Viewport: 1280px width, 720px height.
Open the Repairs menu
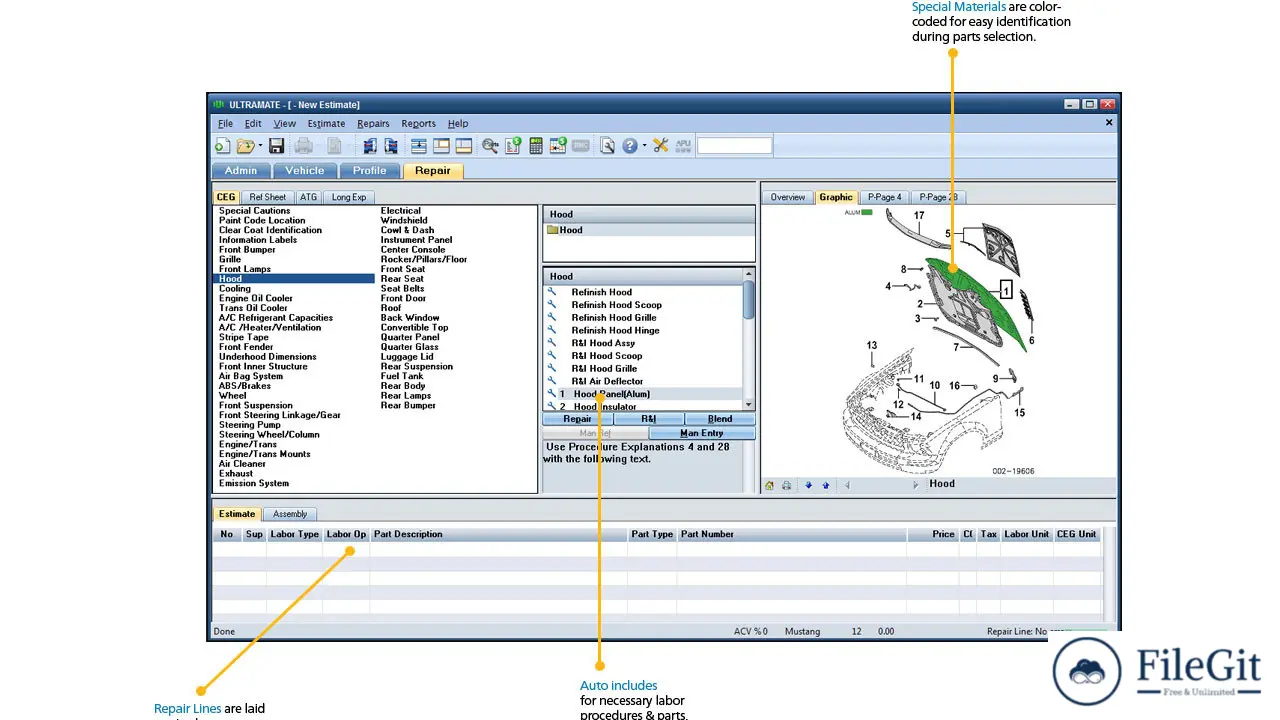point(373,124)
